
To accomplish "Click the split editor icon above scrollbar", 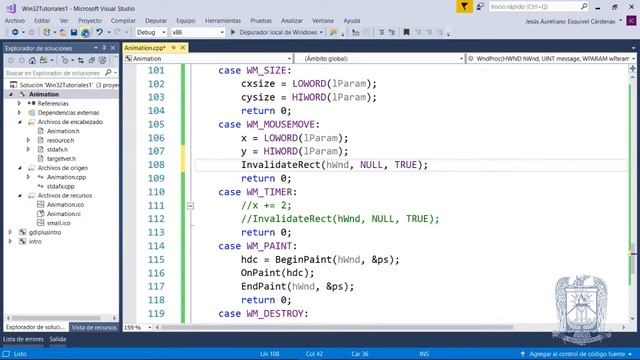I will point(633,69).
